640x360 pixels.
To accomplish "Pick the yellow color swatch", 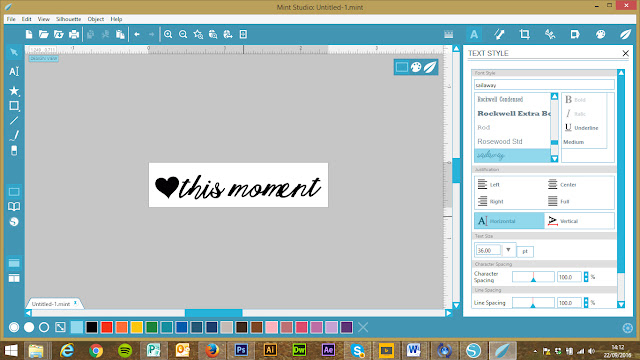I will (137, 327).
